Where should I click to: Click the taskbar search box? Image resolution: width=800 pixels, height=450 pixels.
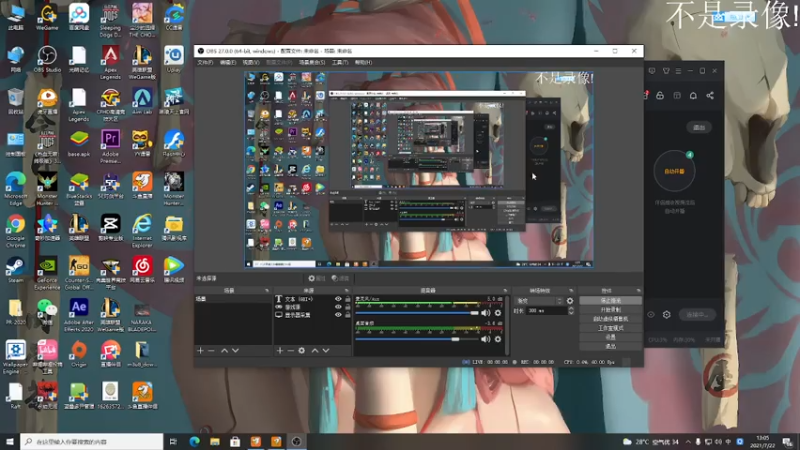tap(92, 441)
